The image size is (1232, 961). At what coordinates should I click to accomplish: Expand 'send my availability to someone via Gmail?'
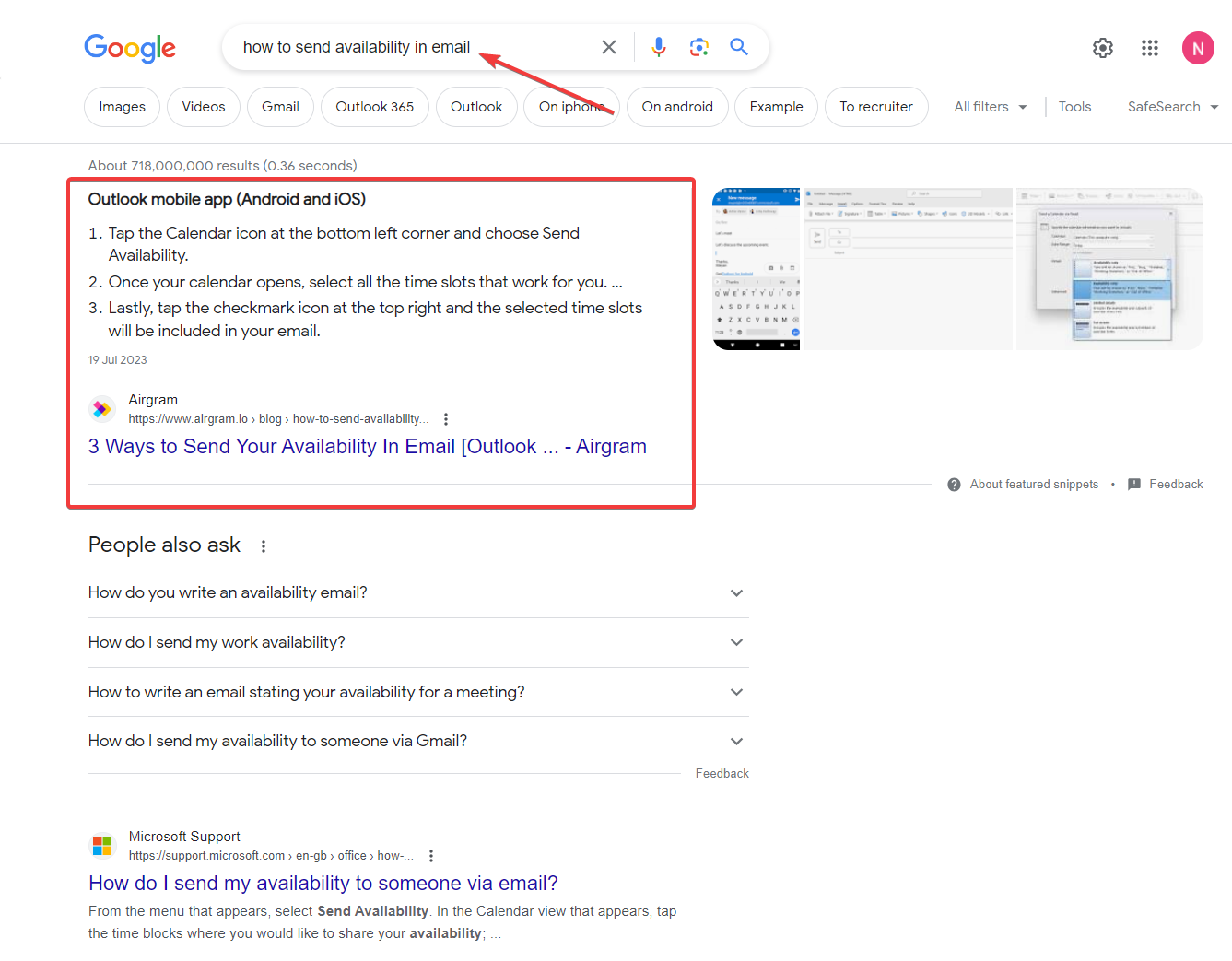418,741
